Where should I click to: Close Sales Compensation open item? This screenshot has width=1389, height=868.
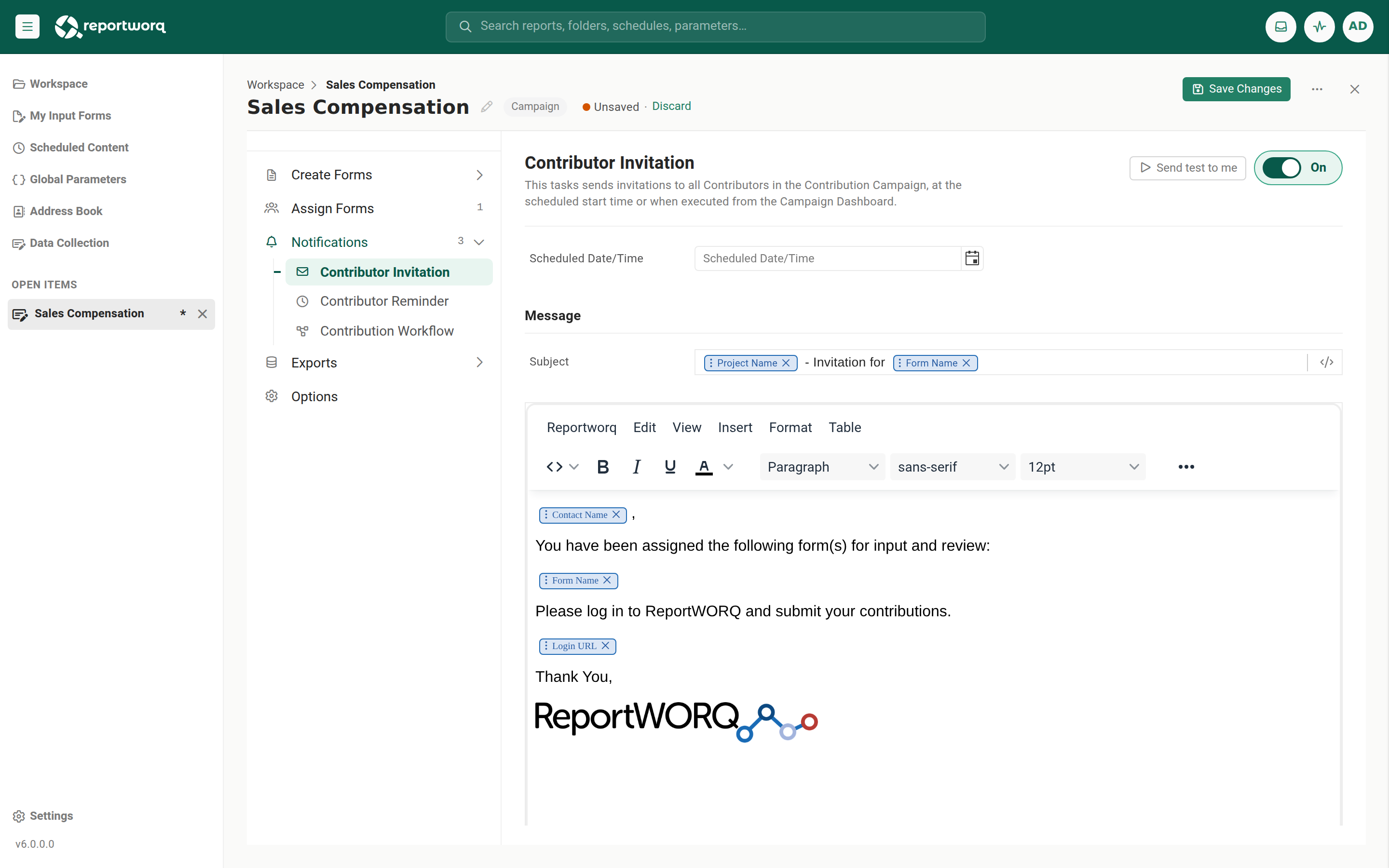tap(203, 314)
